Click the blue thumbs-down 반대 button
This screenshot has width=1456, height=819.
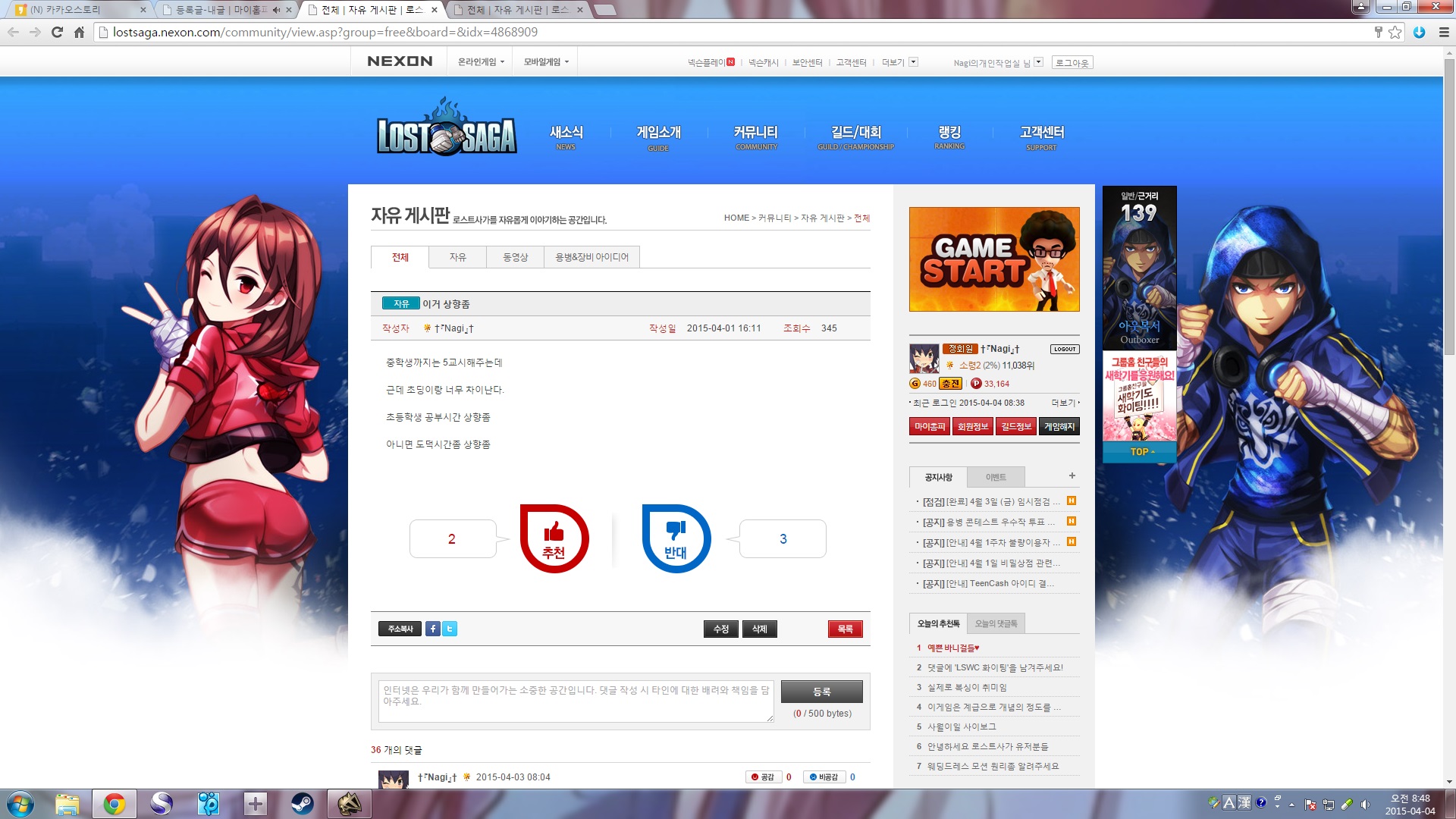pyautogui.click(x=676, y=538)
